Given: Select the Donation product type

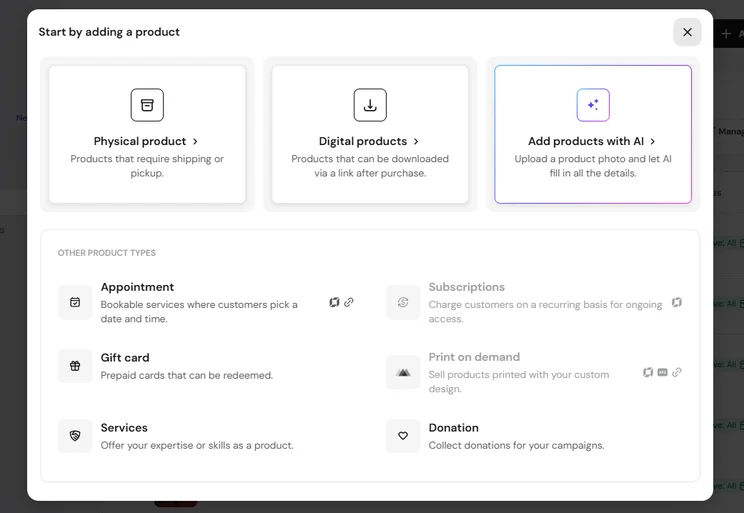Looking at the screenshot, I should coord(534,436).
